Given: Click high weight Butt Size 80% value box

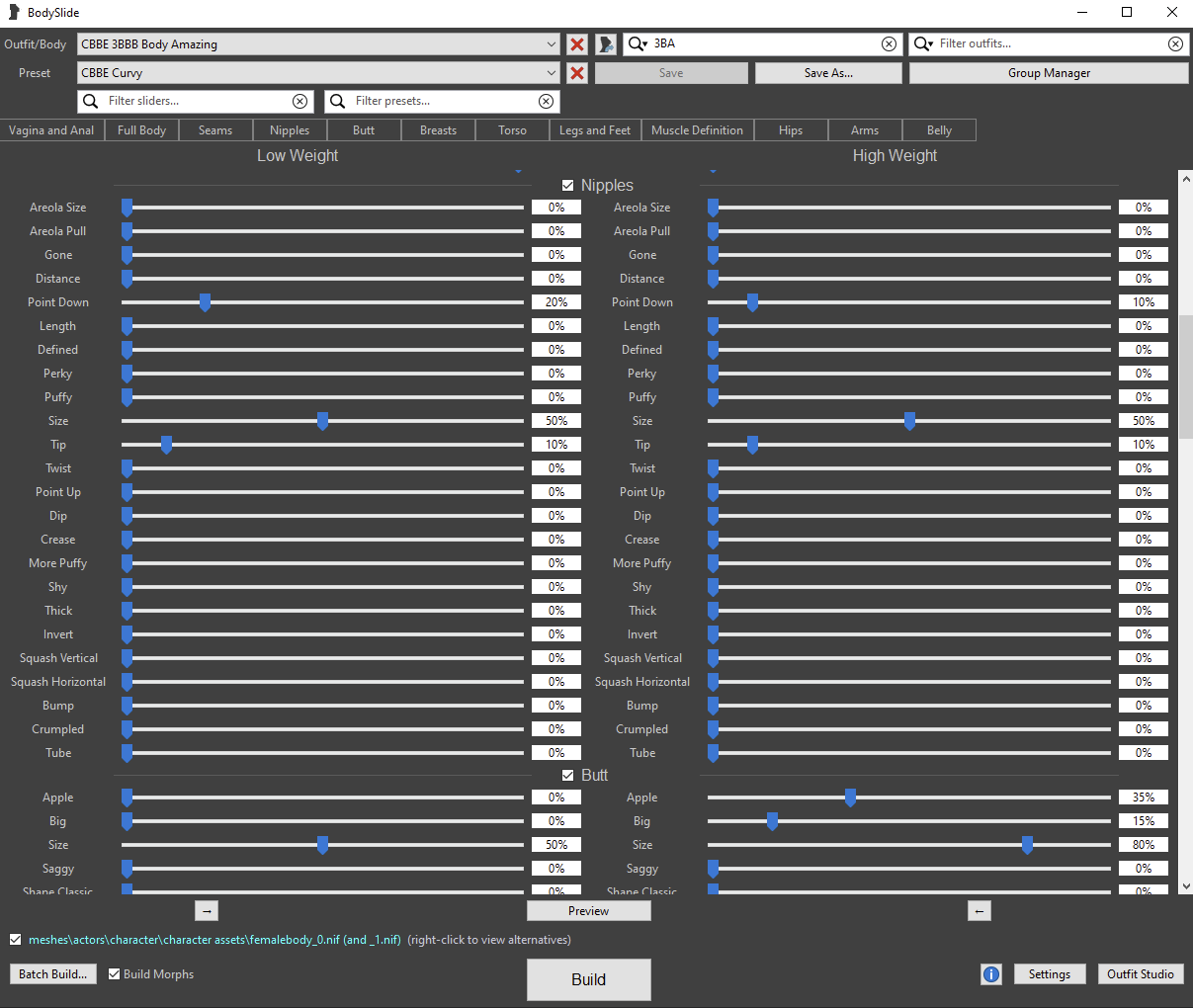Looking at the screenshot, I should (x=1144, y=845).
